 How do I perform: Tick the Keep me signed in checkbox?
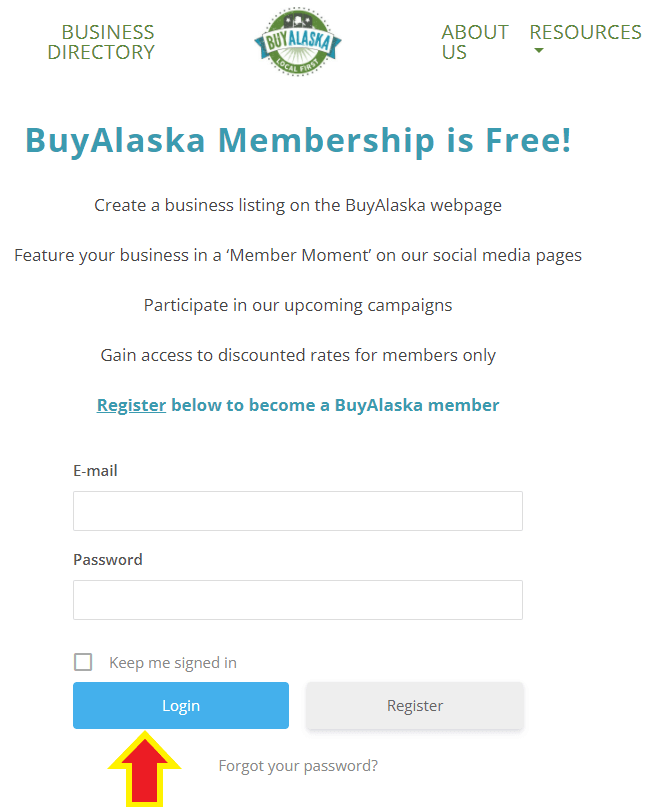click(83, 662)
